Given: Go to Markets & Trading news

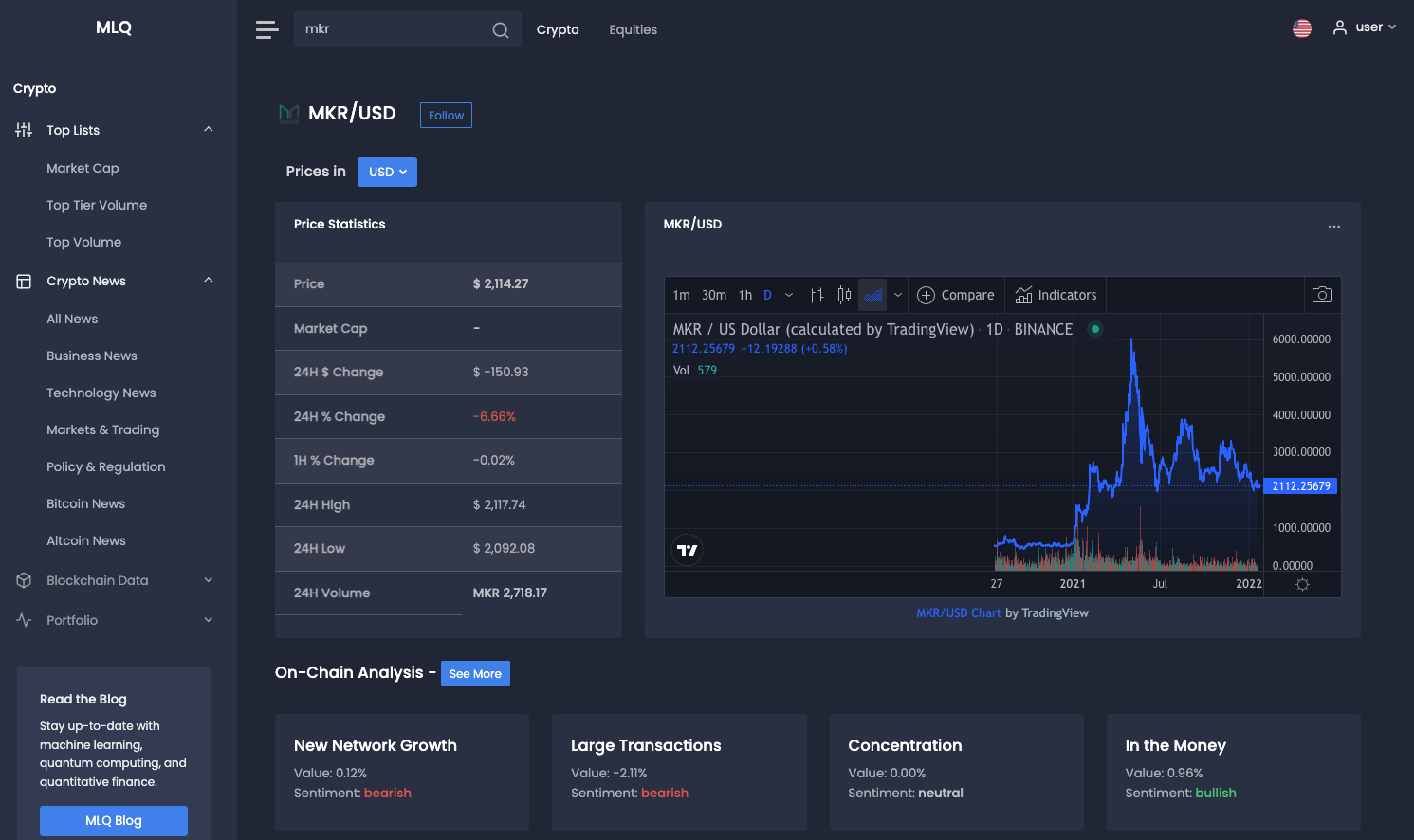Looking at the screenshot, I should coord(102,429).
